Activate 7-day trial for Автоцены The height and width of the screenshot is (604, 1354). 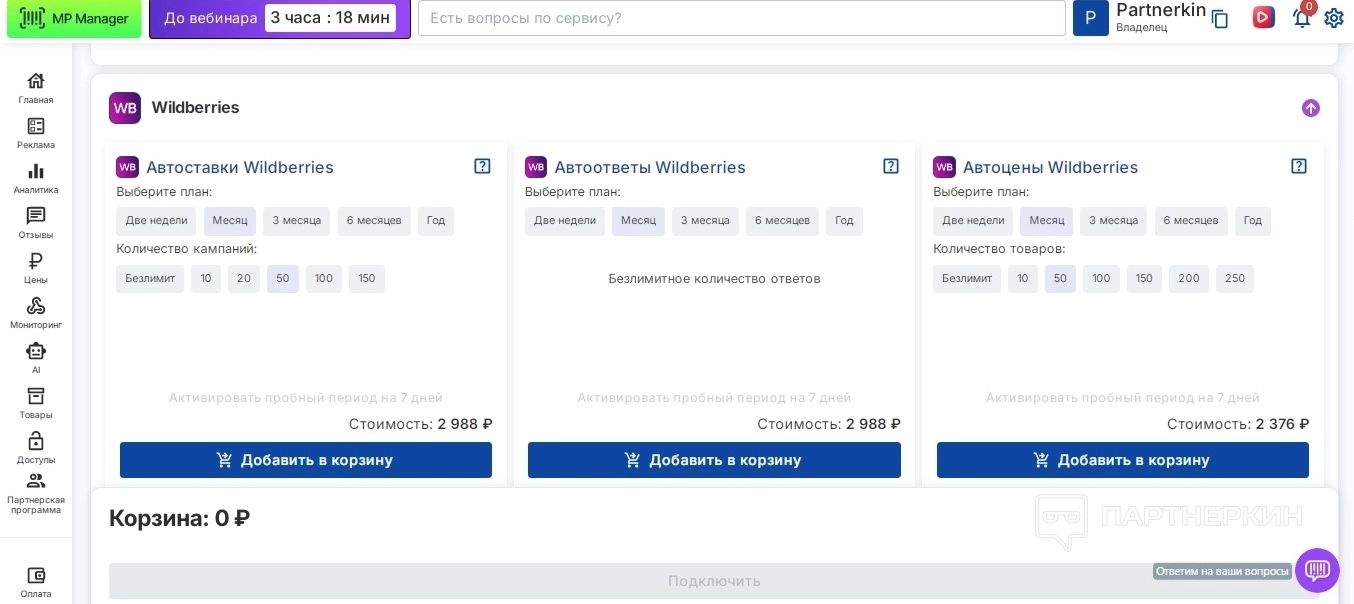1123,398
